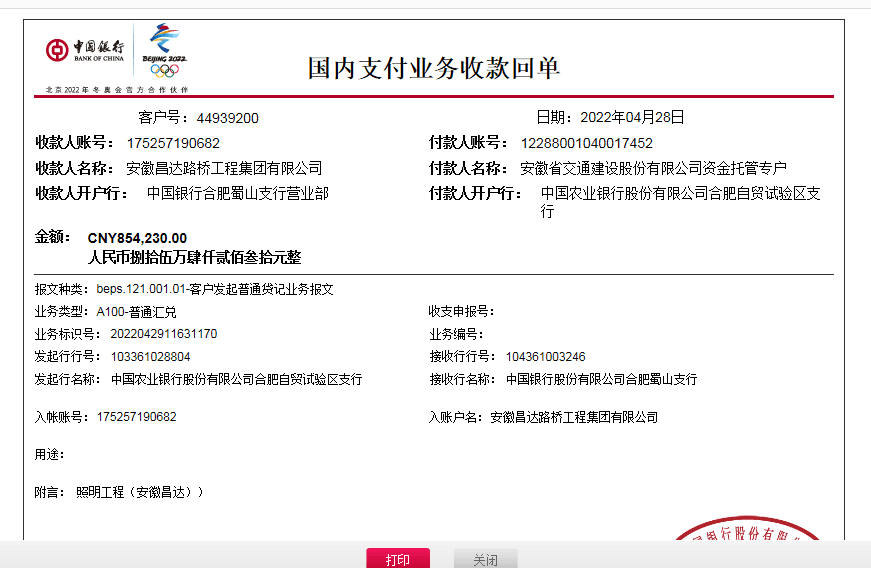Screen dimensions: 871x568
Task: Select the payer account number 12288001040017452
Action: pyautogui.click(x=586, y=143)
